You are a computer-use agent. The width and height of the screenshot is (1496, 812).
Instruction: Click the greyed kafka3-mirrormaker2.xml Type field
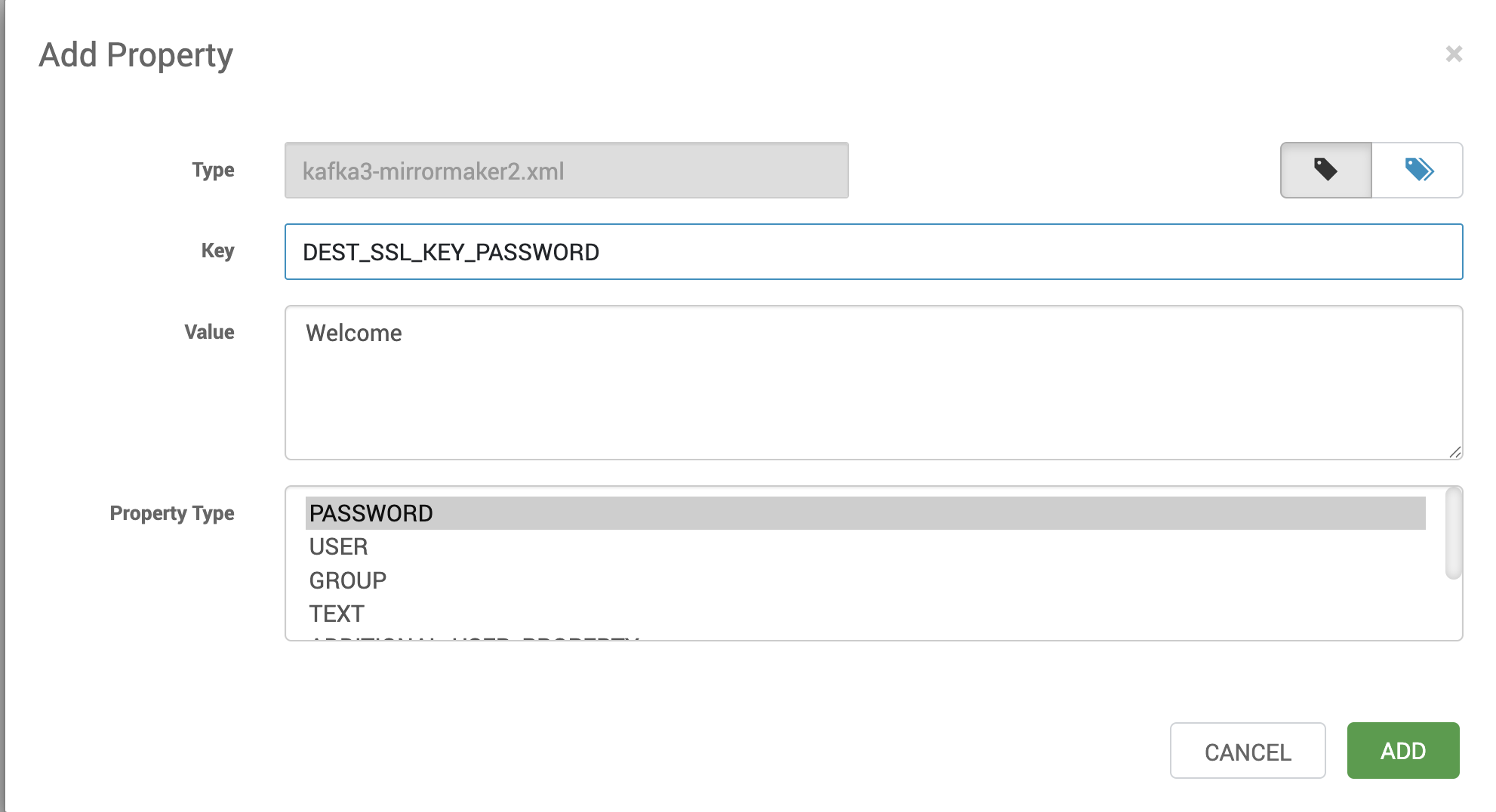566,171
